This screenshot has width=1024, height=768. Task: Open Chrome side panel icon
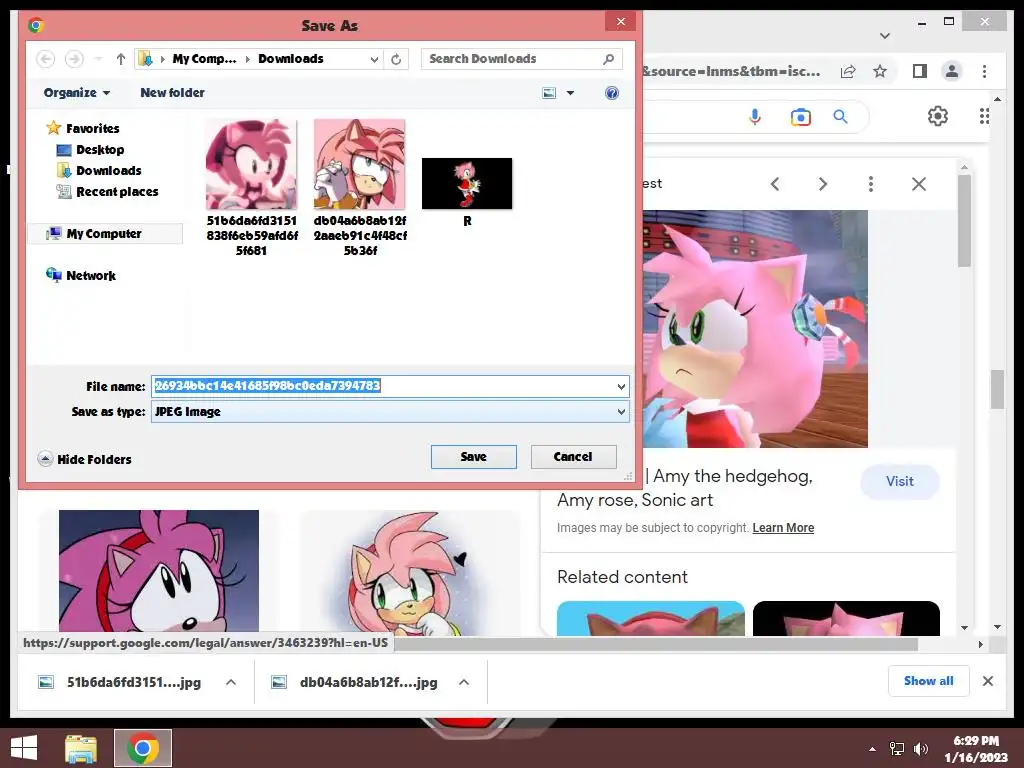[920, 71]
